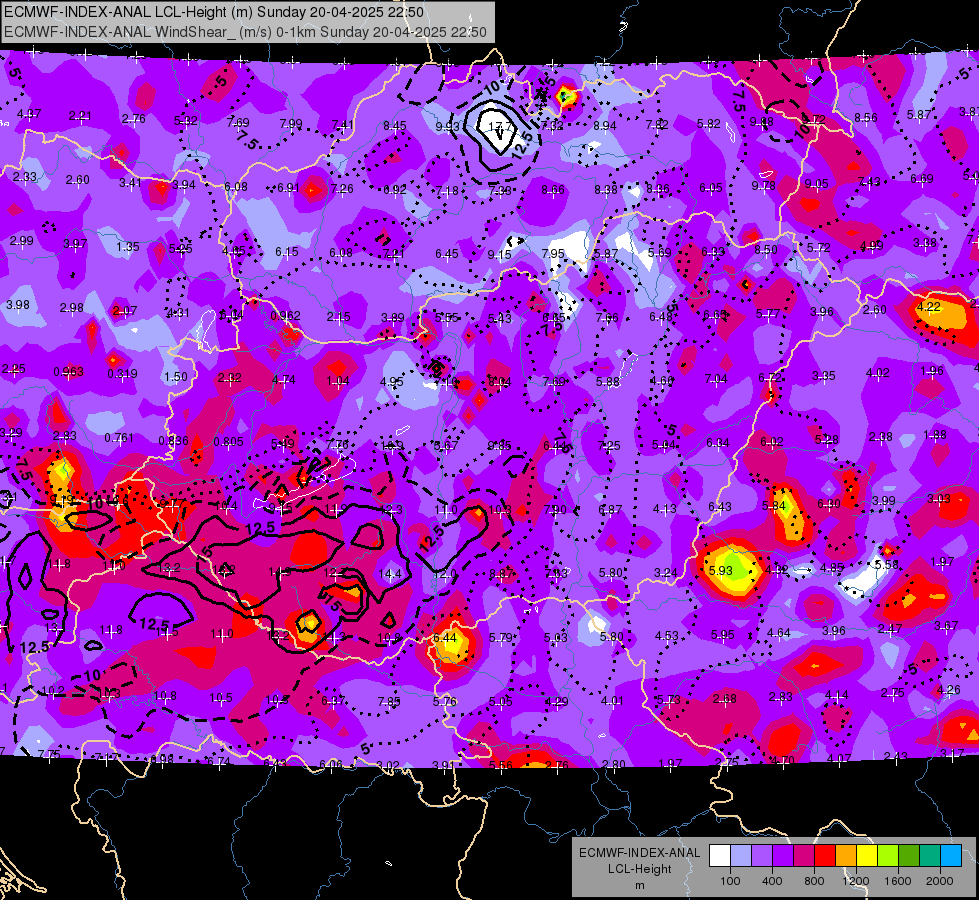Click the wind shear value 5.93

pyautogui.click(x=721, y=570)
